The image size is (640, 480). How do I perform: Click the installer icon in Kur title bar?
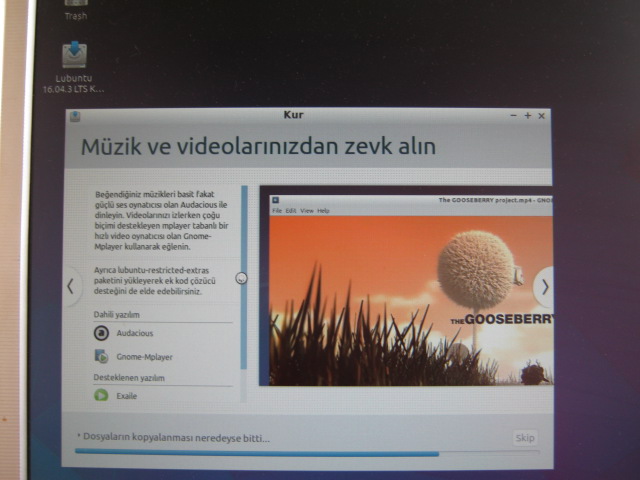pyautogui.click(x=75, y=117)
